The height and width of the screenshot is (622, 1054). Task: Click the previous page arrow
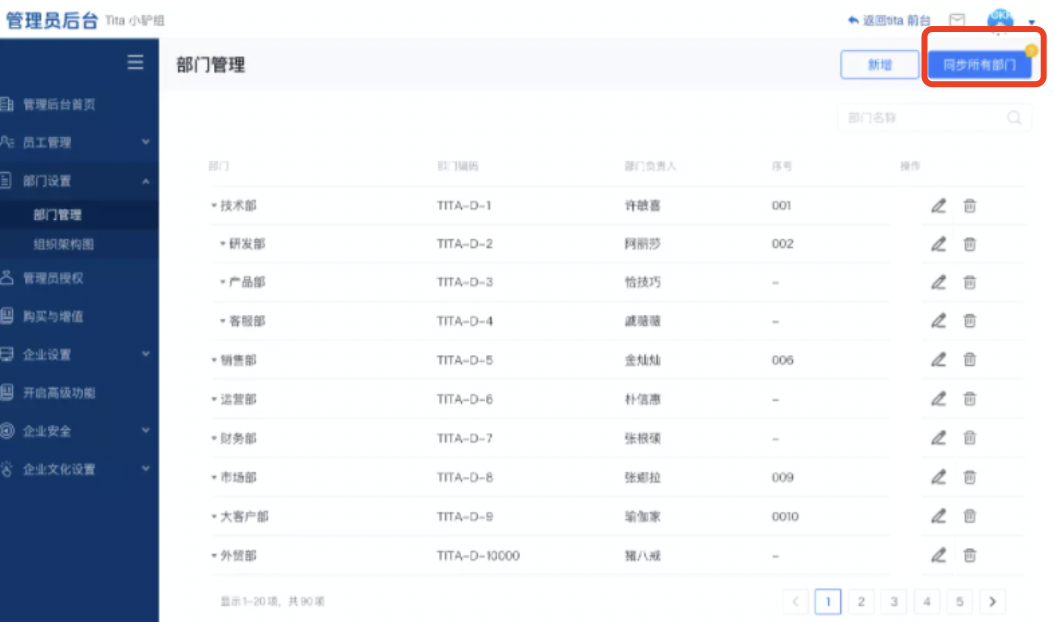pyautogui.click(x=795, y=602)
